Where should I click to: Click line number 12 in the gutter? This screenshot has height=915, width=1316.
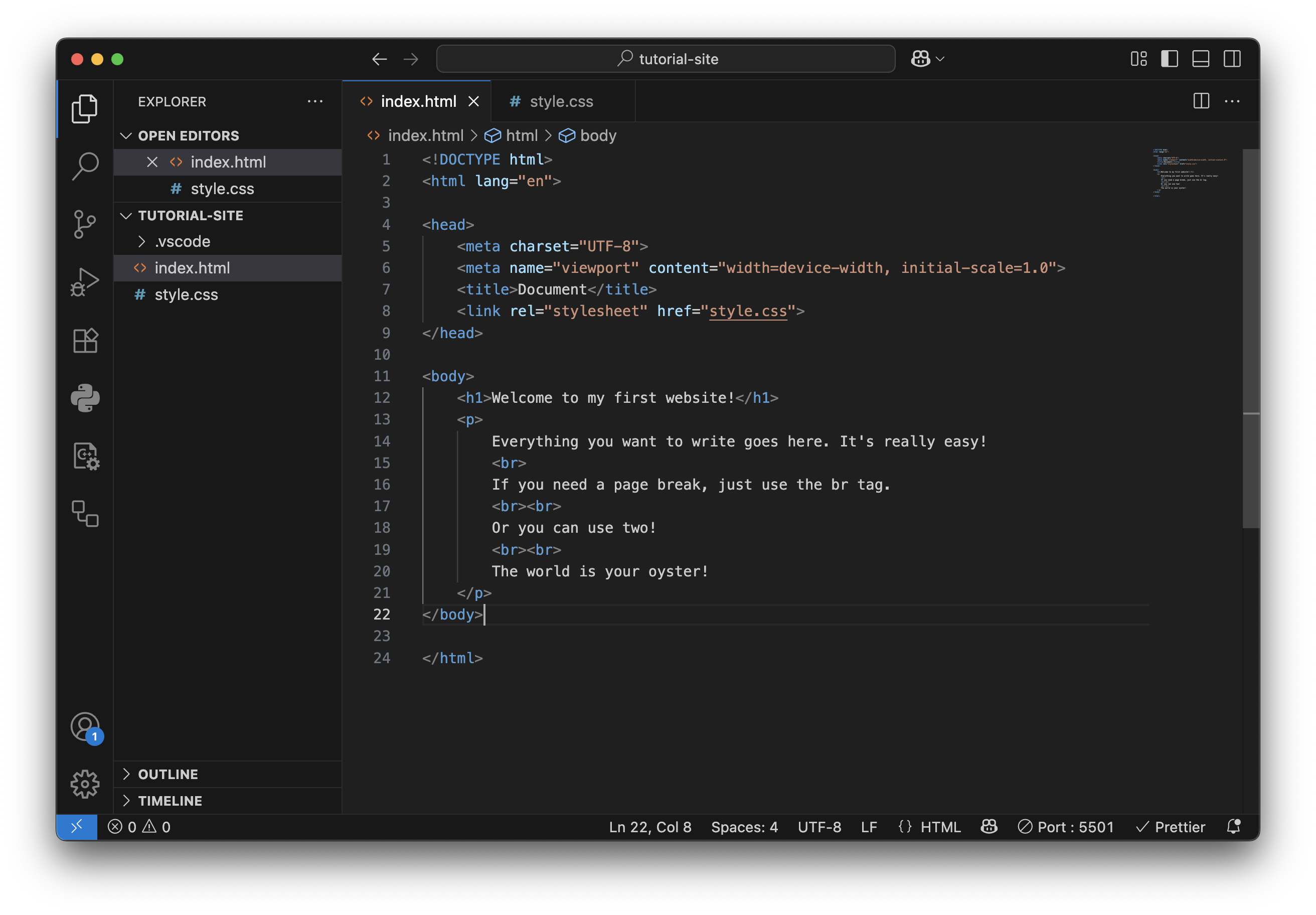coord(382,398)
